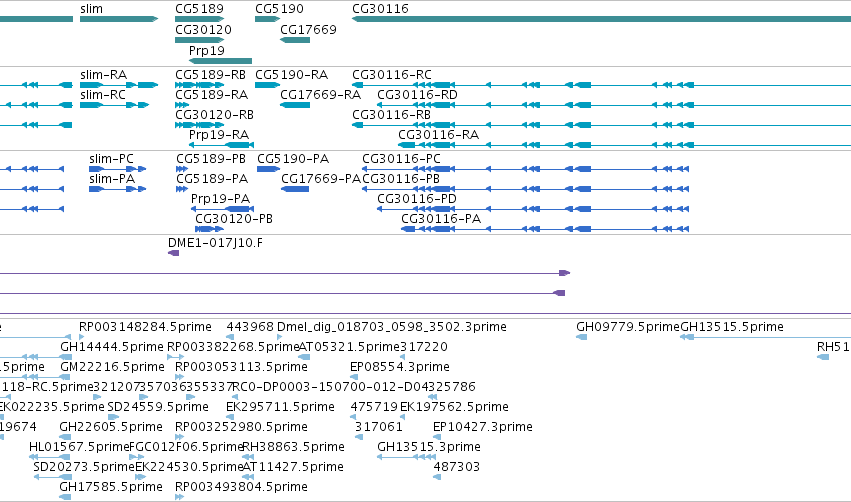851x502 pixels.
Task: Select the Prp19-RA transcript label
Action: (x=219, y=135)
